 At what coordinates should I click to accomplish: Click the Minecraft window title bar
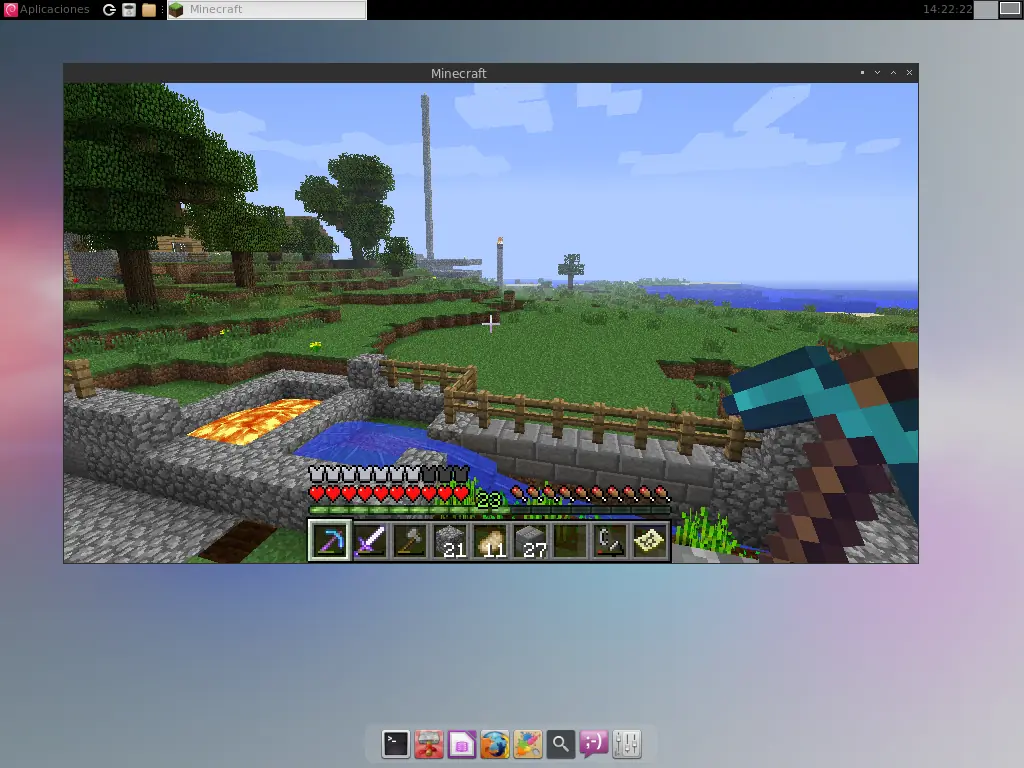(x=458, y=73)
